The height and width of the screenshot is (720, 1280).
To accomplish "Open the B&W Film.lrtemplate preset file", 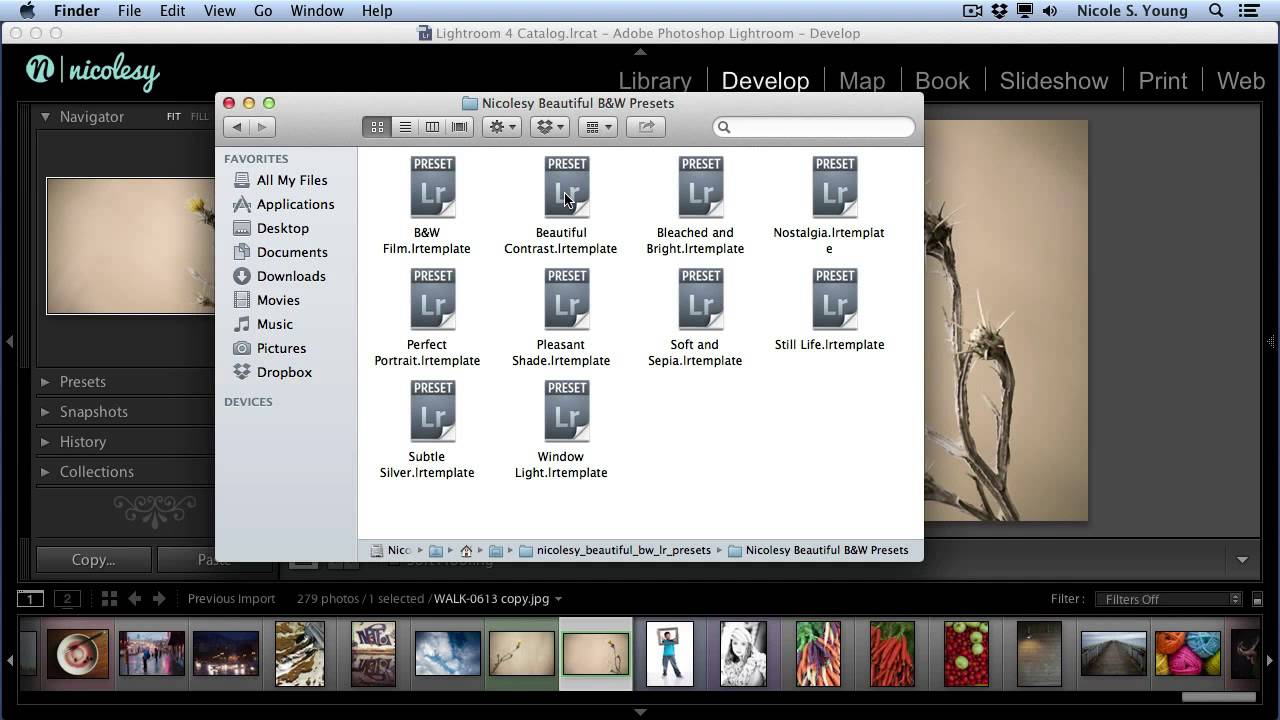I will (432, 187).
